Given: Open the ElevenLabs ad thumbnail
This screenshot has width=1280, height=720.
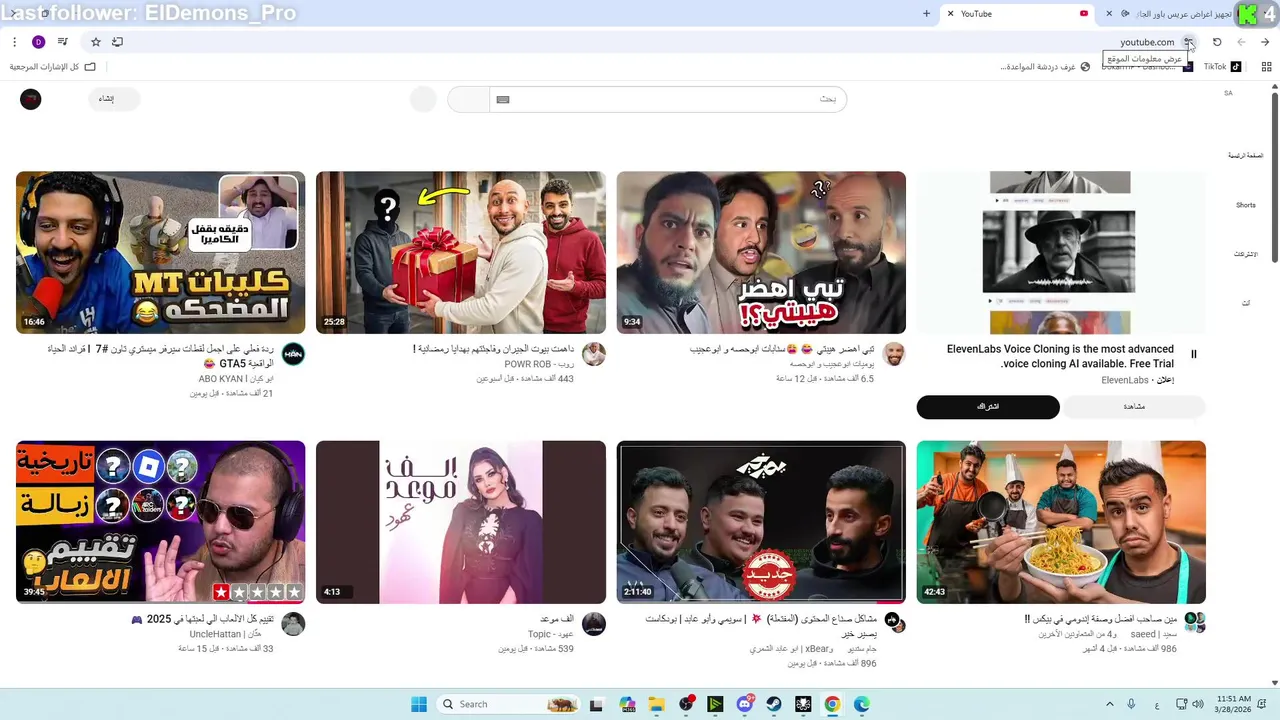Looking at the screenshot, I should coord(1061,252).
